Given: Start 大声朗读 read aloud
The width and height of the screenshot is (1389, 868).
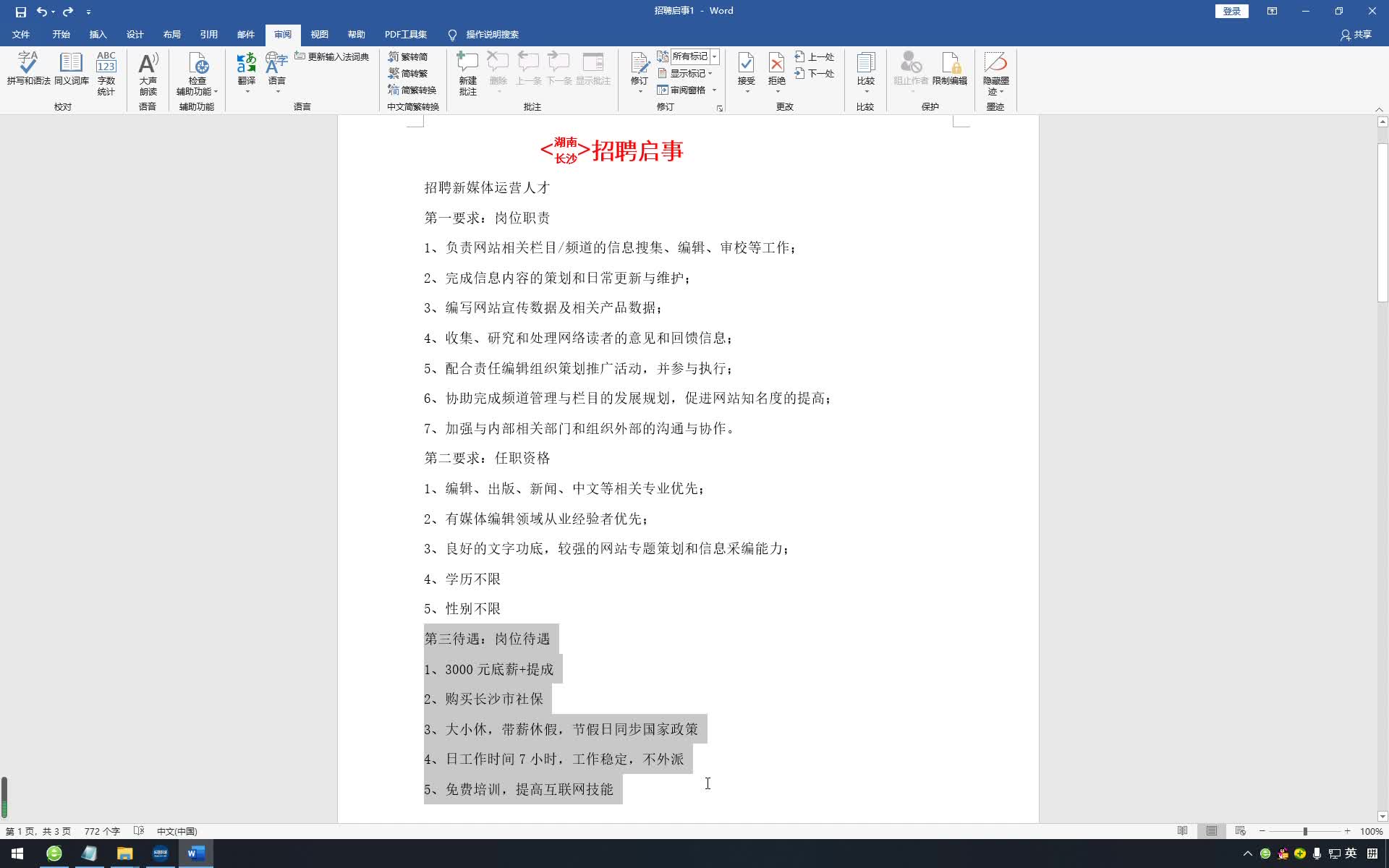Looking at the screenshot, I should pyautogui.click(x=148, y=73).
